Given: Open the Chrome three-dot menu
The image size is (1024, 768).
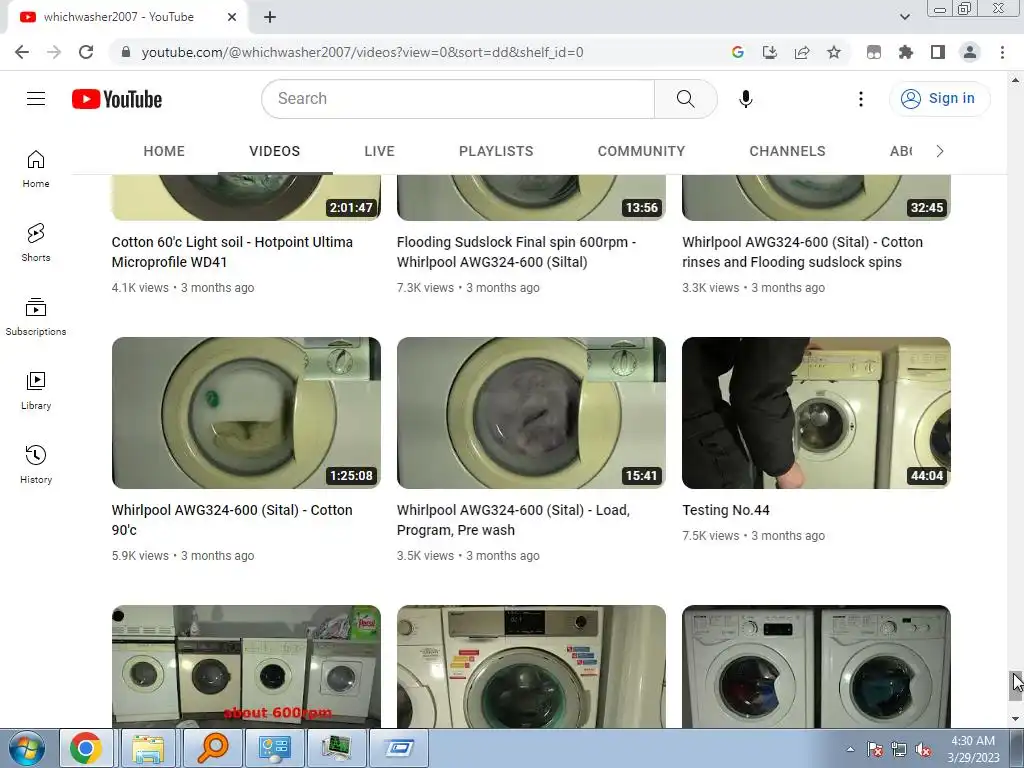Looking at the screenshot, I should 1002,52.
